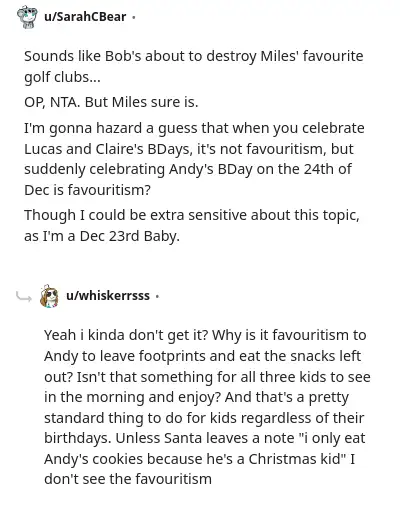
Task: Visit the u/whiskerrsss profile link
Action: (x=108, y=296)
